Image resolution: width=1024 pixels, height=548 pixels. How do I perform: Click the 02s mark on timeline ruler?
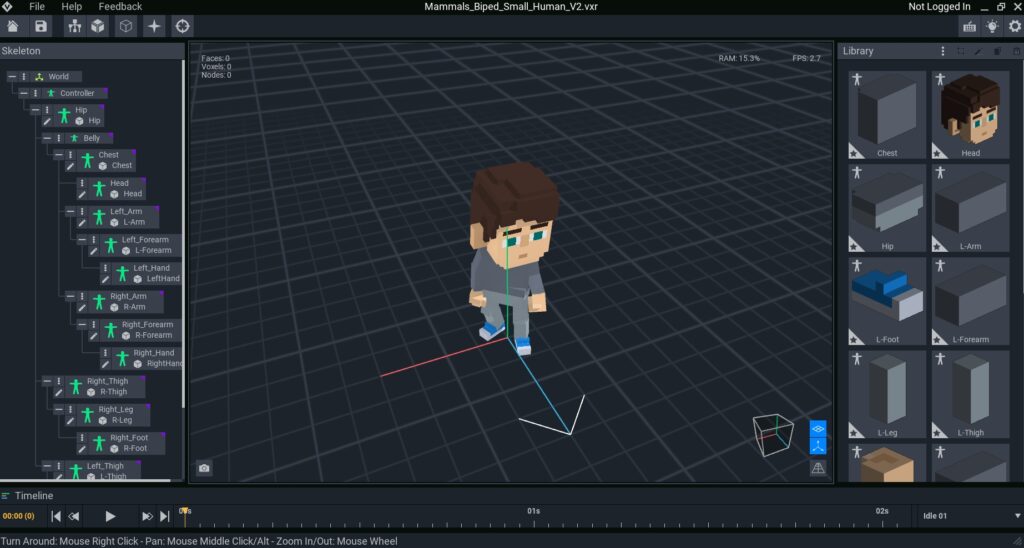tap(882, 511)
